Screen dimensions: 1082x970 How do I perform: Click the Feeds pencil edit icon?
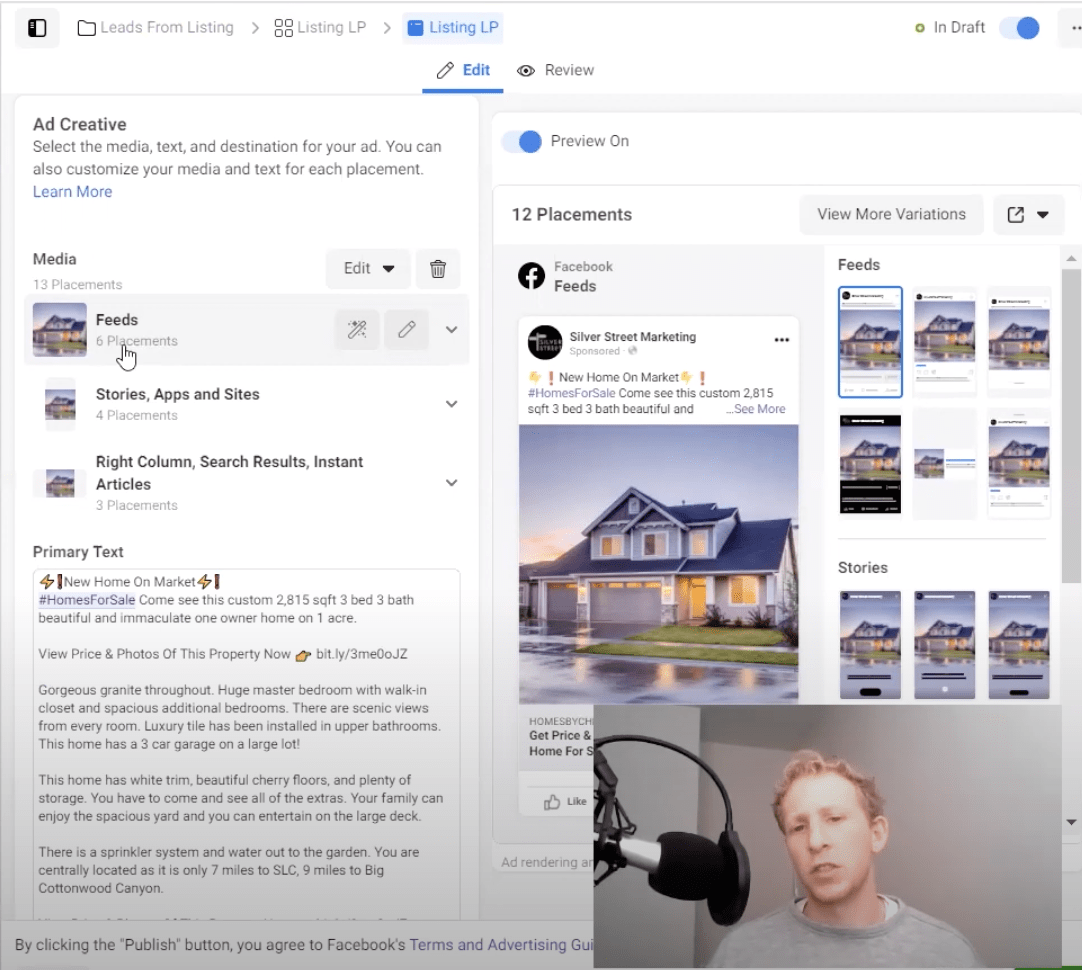pyautogui.click(x=406, y=330)
